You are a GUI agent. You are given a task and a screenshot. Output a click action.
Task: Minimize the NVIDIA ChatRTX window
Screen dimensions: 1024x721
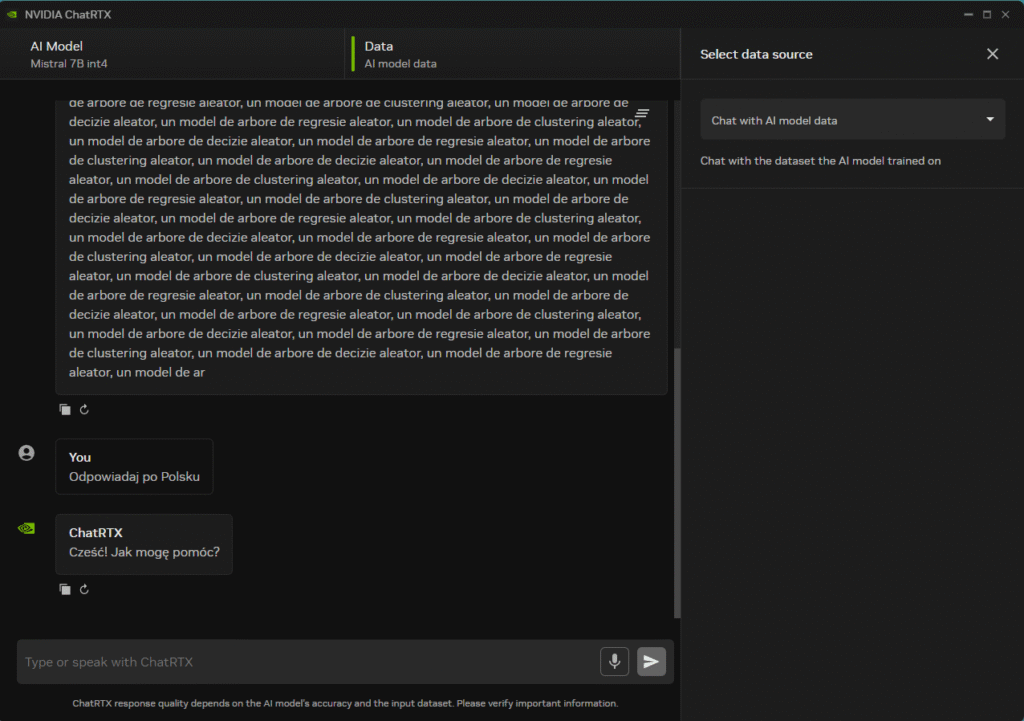[968, 14]
